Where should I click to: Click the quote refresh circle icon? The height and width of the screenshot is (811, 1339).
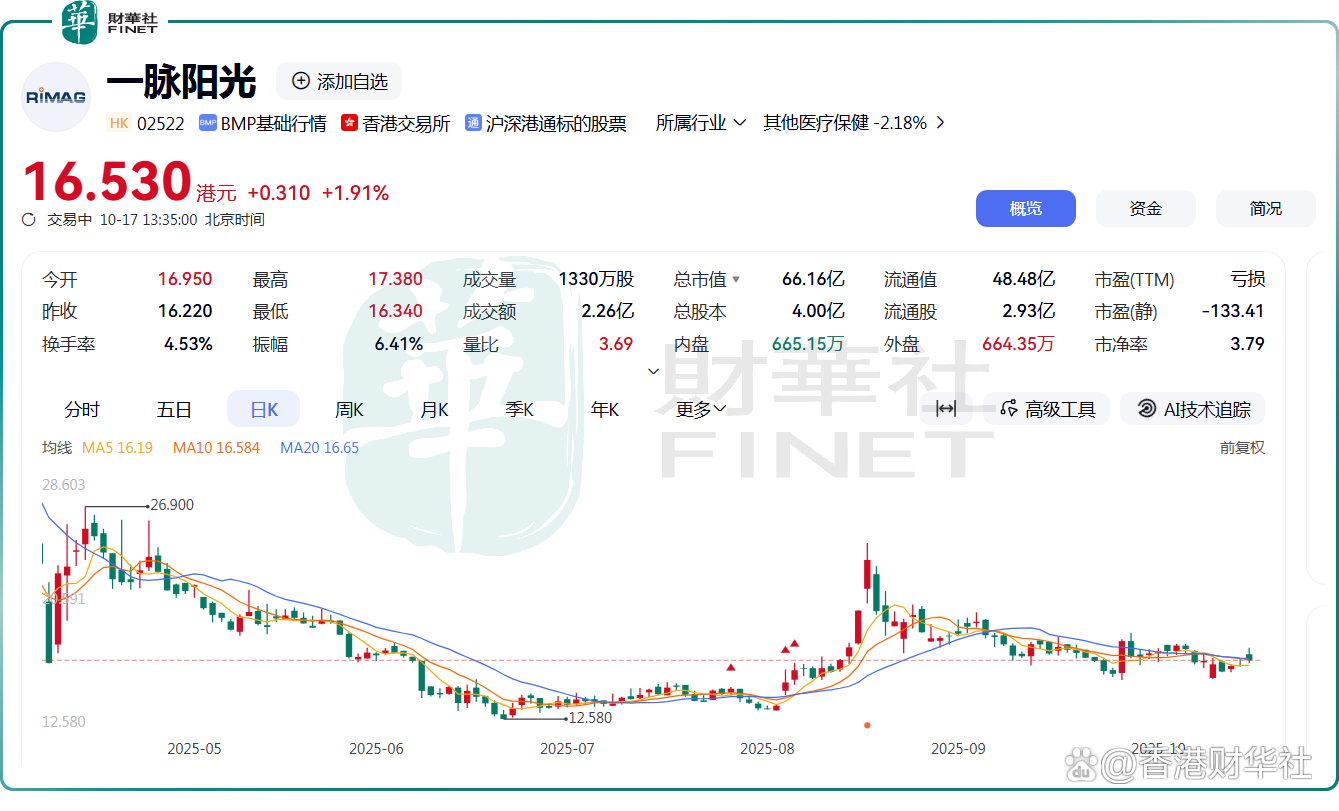click(x=27, y=218)
